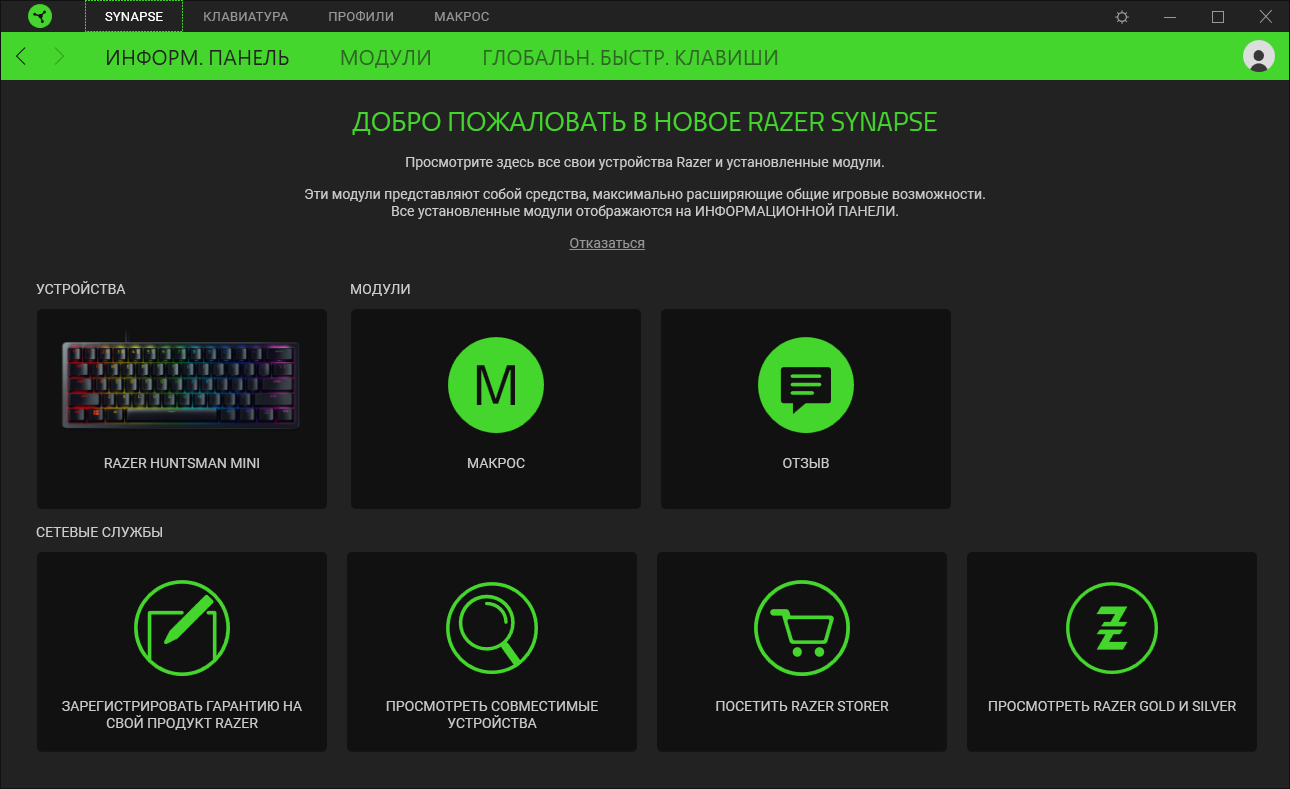Click the Razer logo icon
Viewport: 1290px width, 789px height.
40,16
